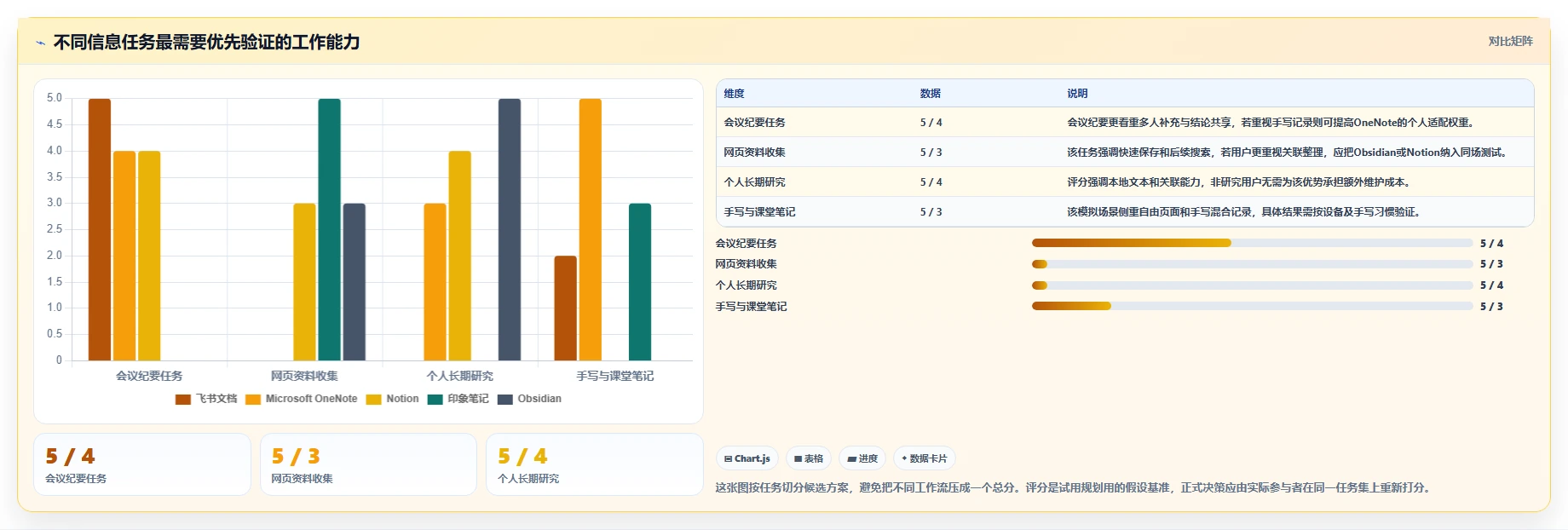1568x530 pixels.
Task: Click footer note starting 这张图按任务切分候选方案
Action: (x=1075, y=488)
